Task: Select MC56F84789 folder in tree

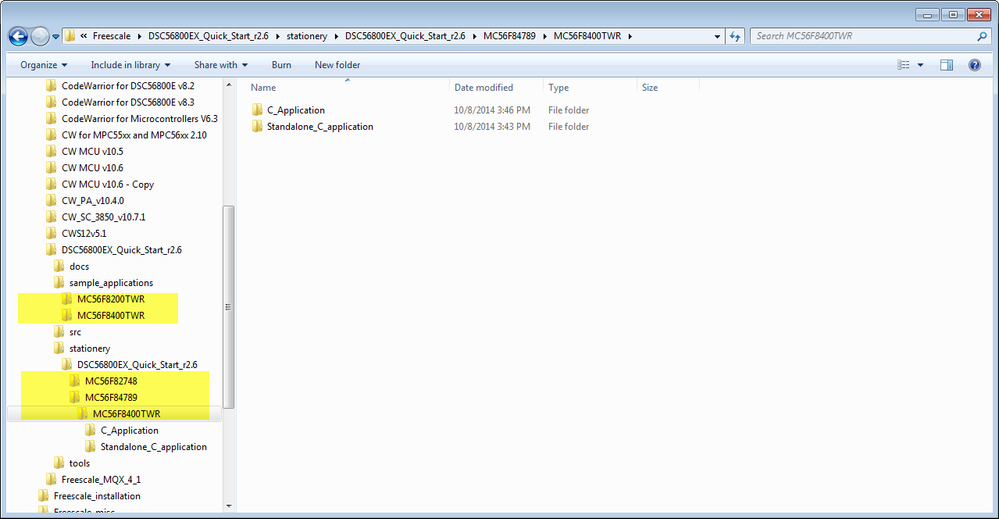Action: click(111, 398)
